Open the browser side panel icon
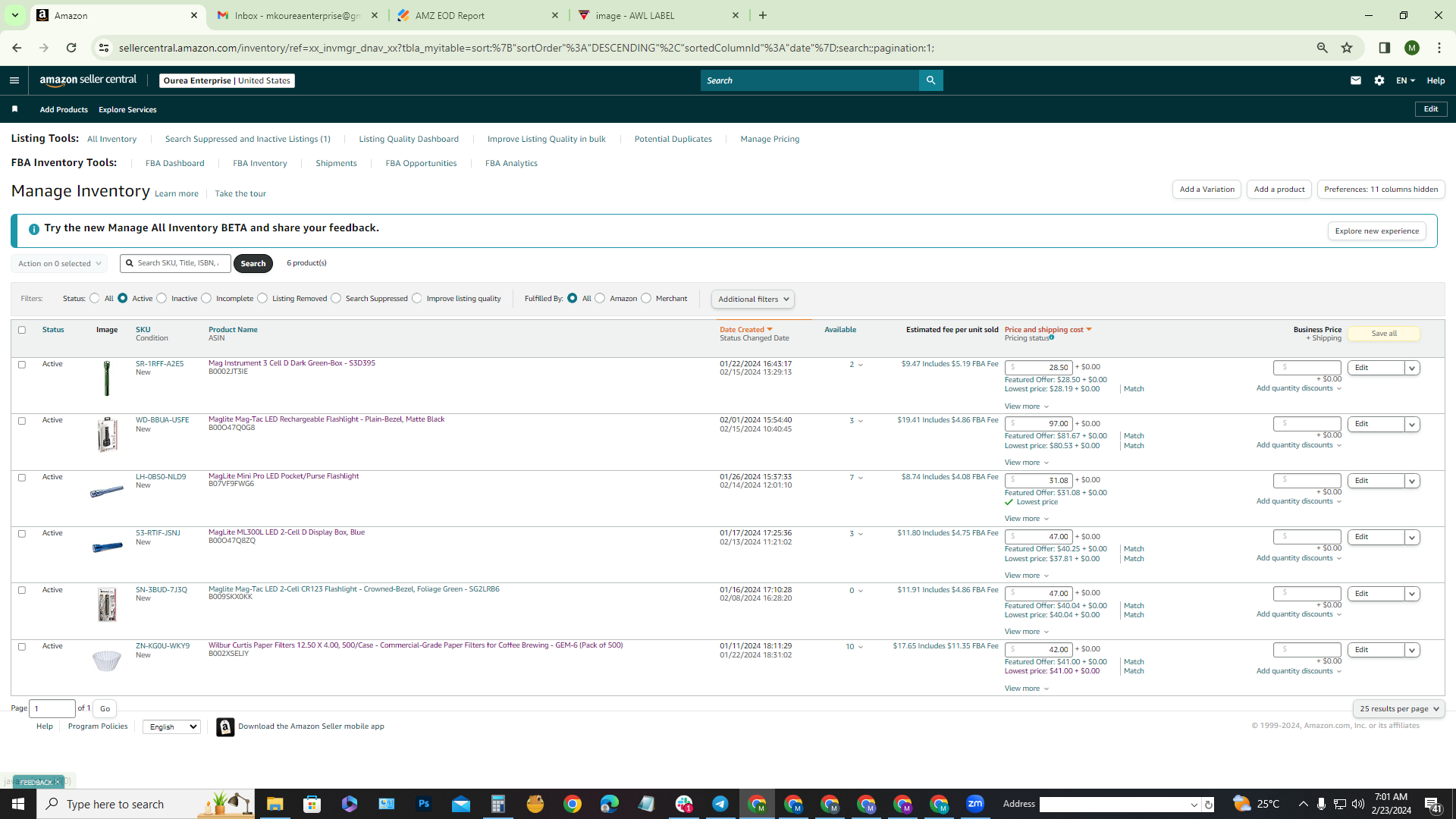This screenshot has height=819, width=1456. pyautogui.click(x=1385, y=48)
